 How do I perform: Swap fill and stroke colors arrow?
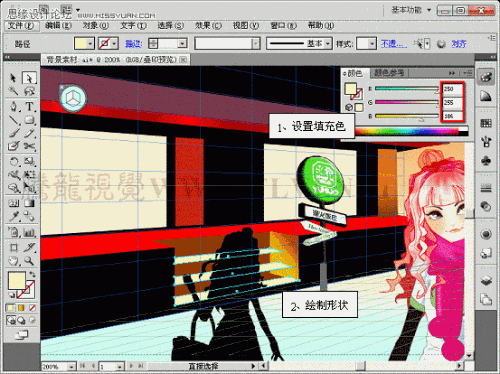[32, 274]
